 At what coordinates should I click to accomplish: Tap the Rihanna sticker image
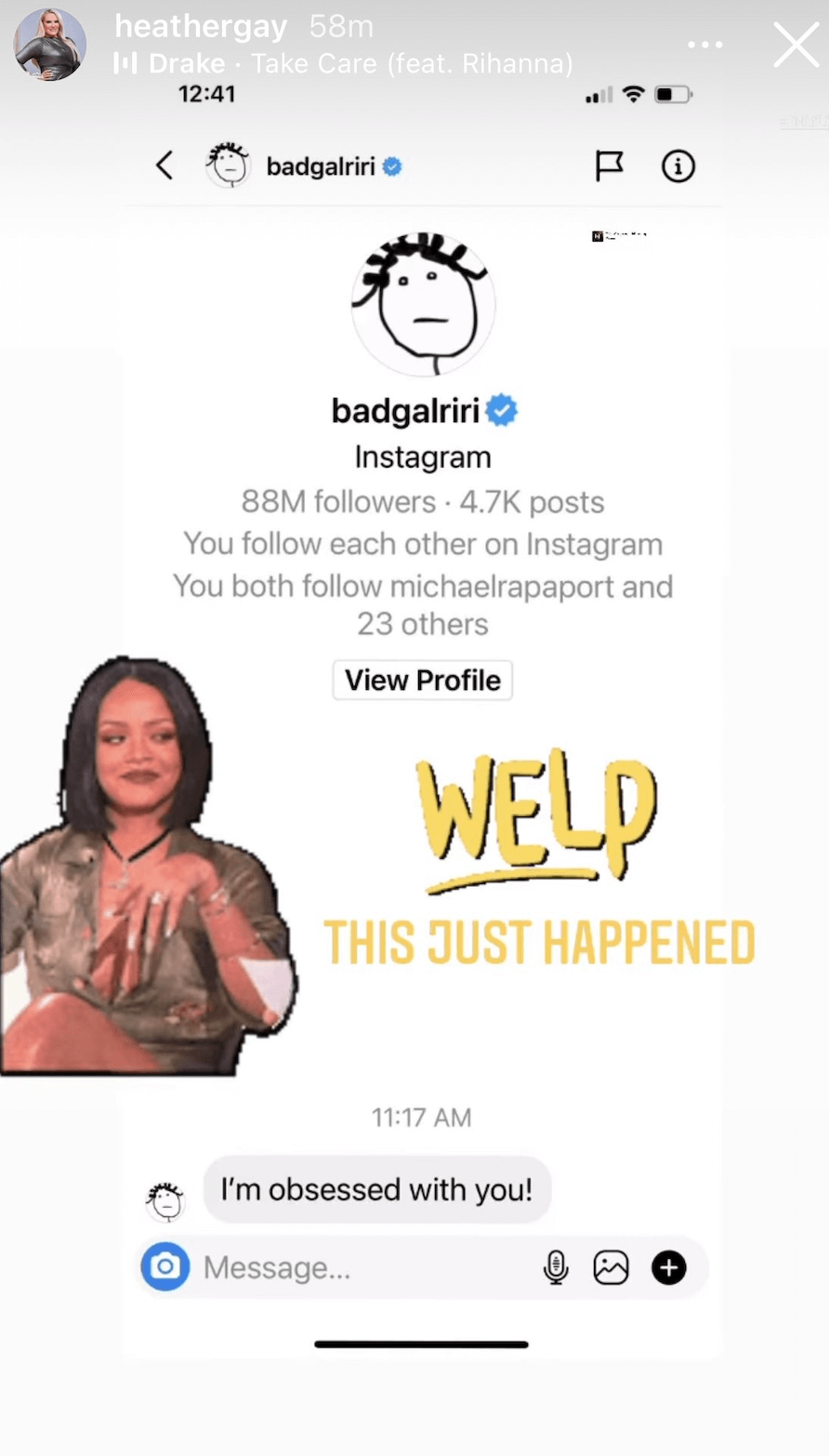tap(149, 865)
